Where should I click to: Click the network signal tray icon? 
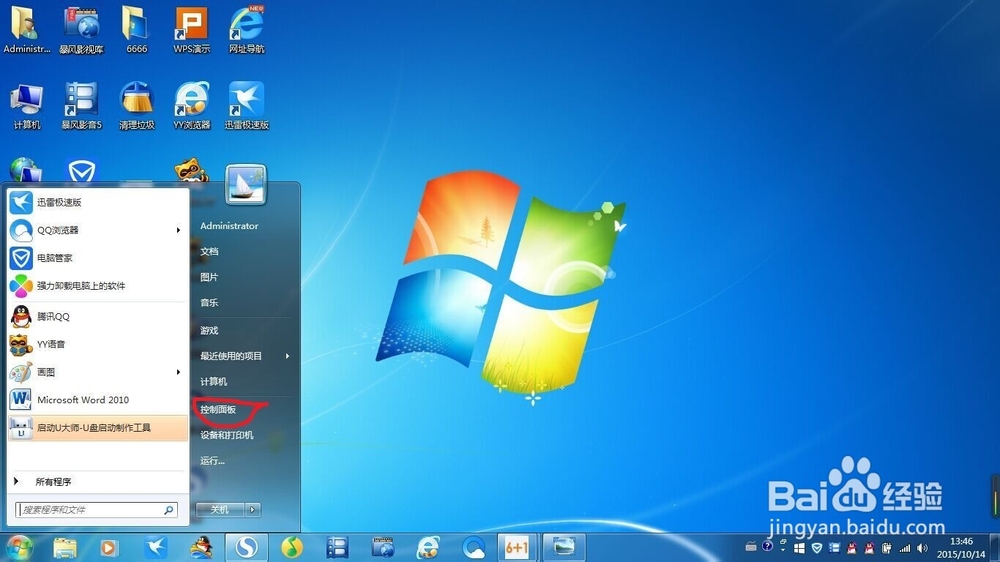[x=904, y=548]
